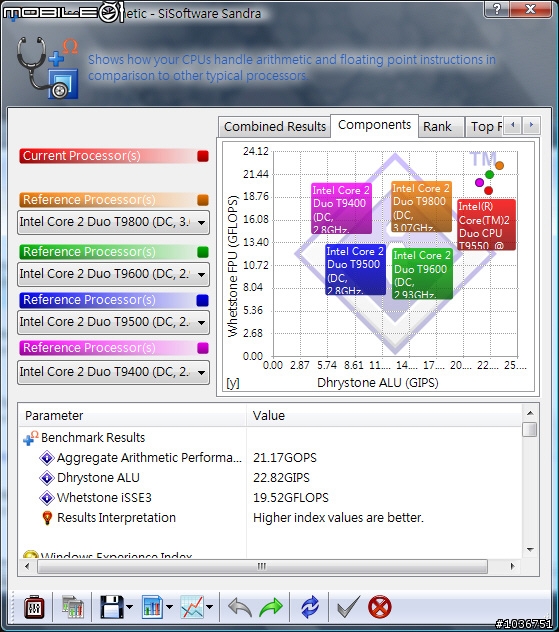559x632 pixels.
Task: Click the magenta reference processor color square
Action: pos(203,348)
